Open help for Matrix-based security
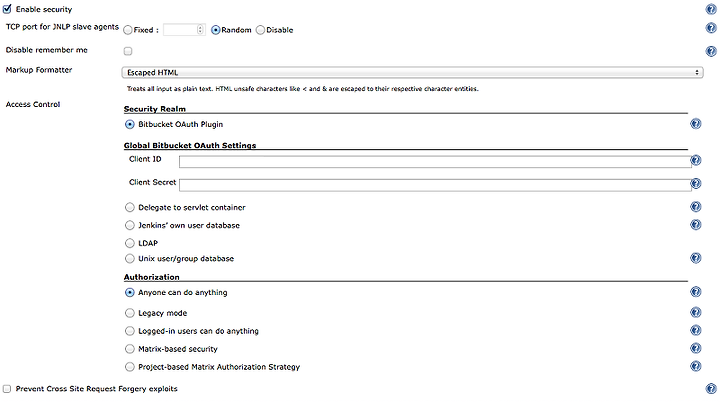This screenshot has height=402, width=720. click(x=696, y=348)
